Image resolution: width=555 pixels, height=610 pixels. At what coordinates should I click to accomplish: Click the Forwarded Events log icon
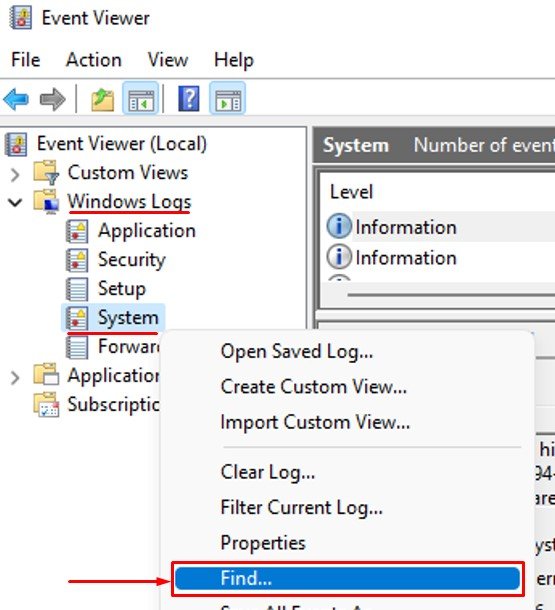tap(77, 347)
